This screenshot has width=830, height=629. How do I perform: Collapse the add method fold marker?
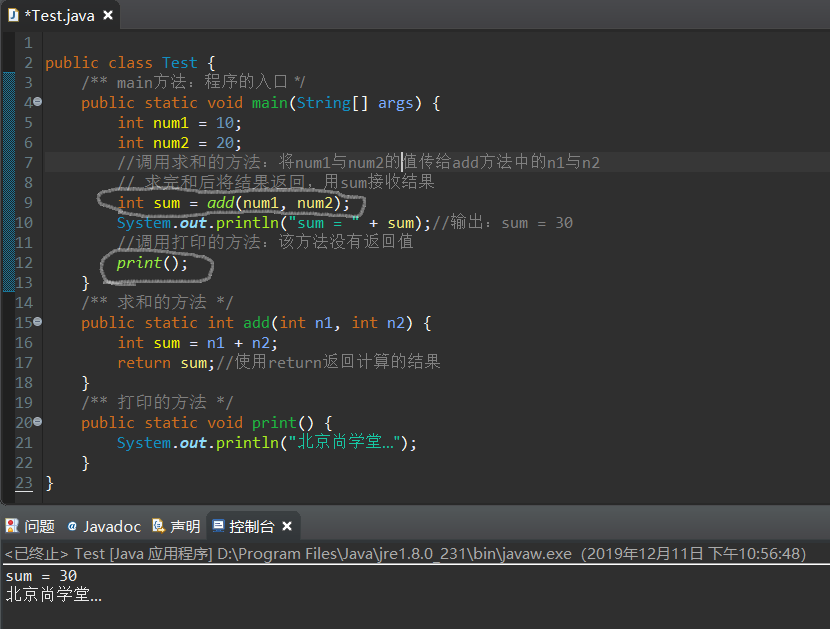point(38,321)
